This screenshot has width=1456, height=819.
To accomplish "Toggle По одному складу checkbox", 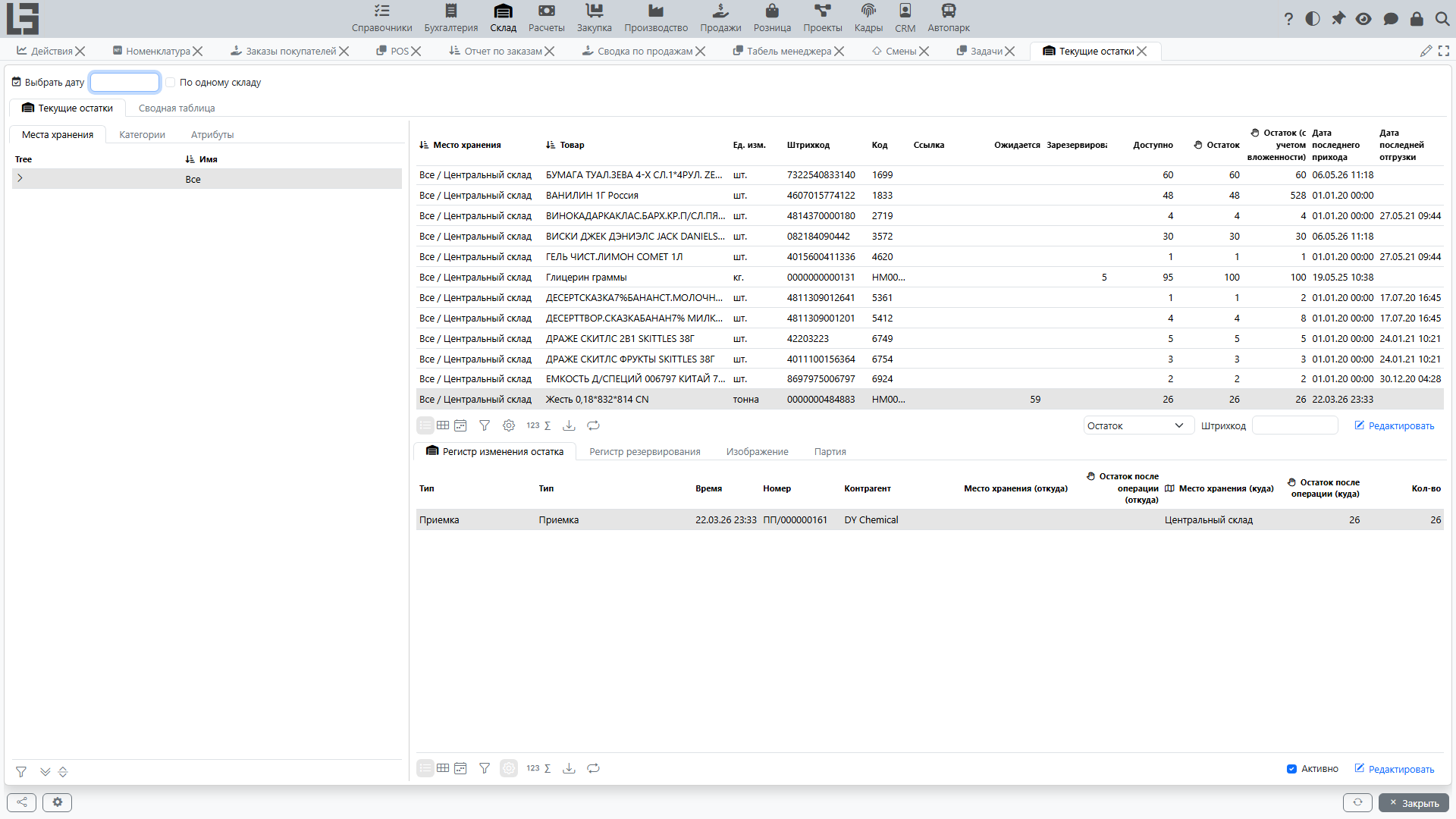I will (171, 82).
